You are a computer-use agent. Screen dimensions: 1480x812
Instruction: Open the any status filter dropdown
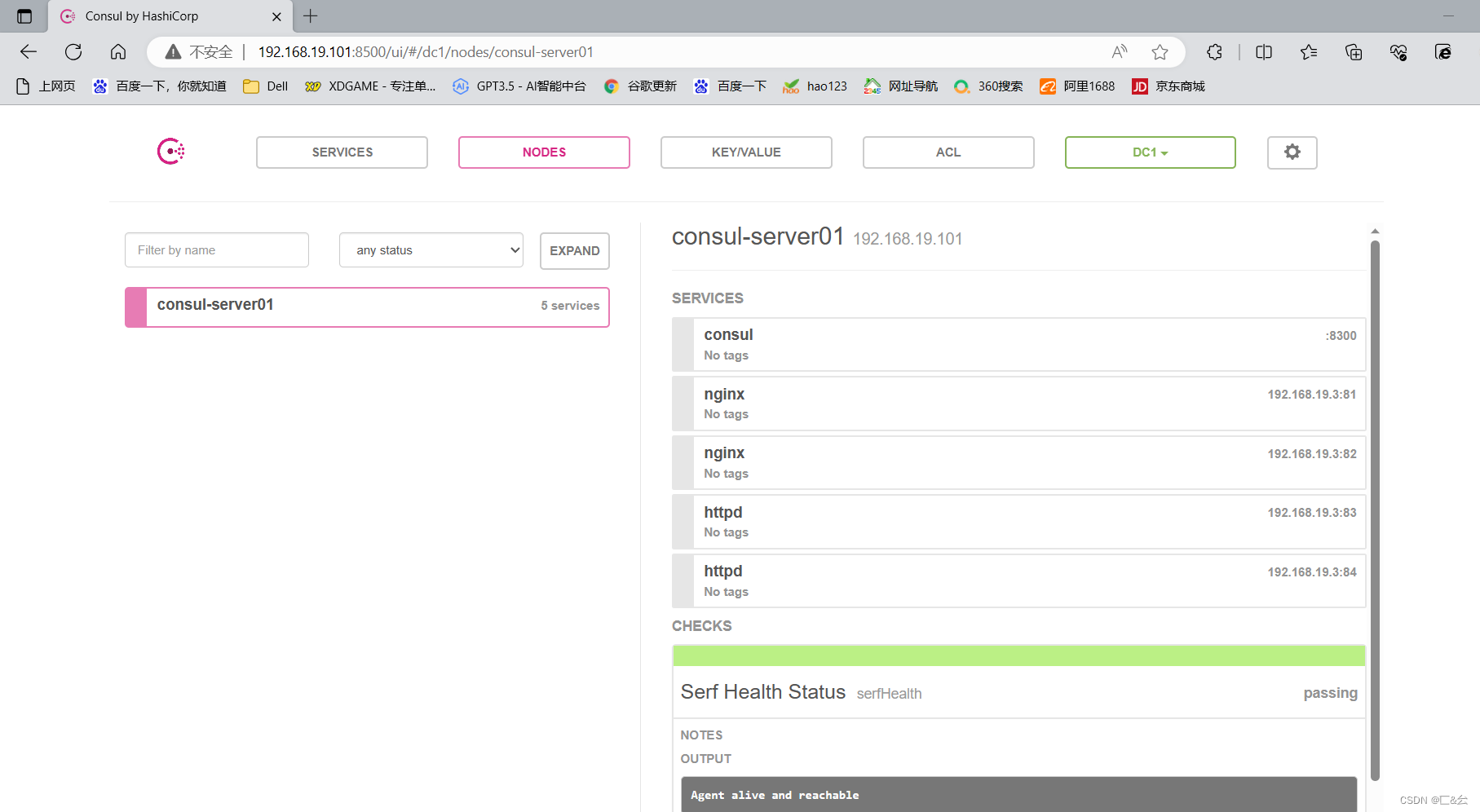pos(431,249)
